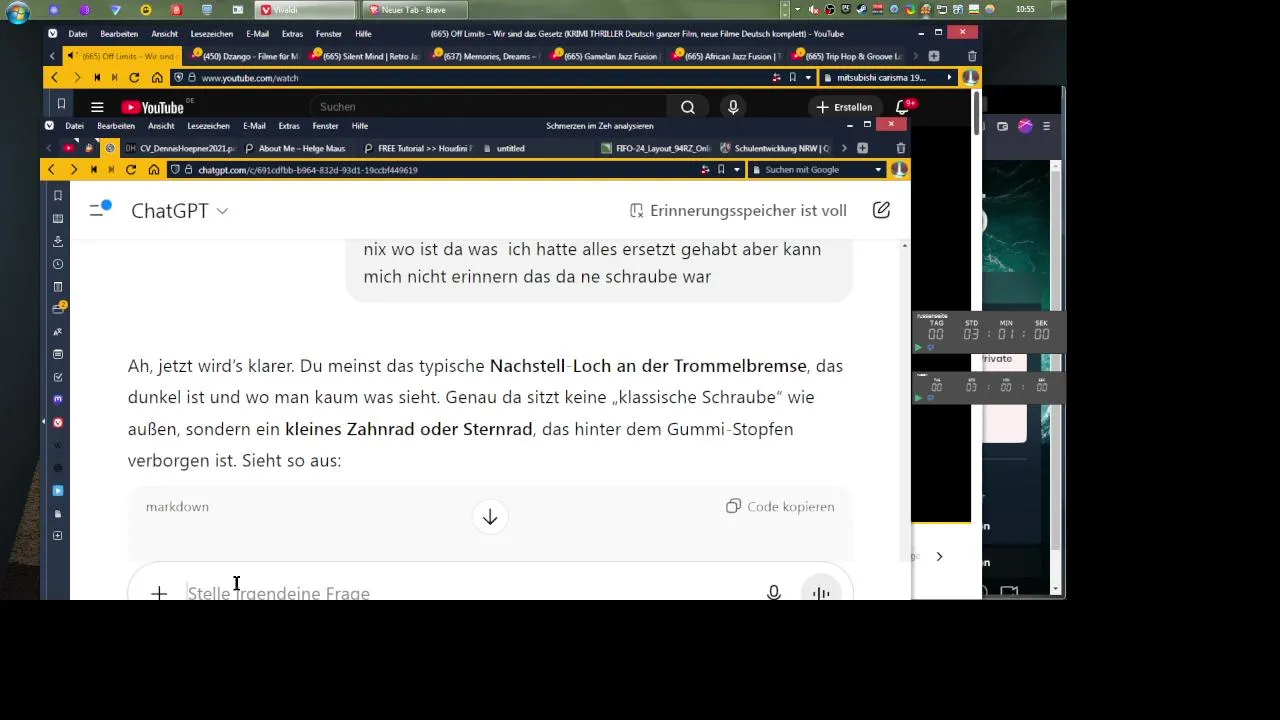Viewport: 1280px width, 720px height.
Task: Open Lesezeichen menu in ChatGPT window
Action: coord(208,126)
